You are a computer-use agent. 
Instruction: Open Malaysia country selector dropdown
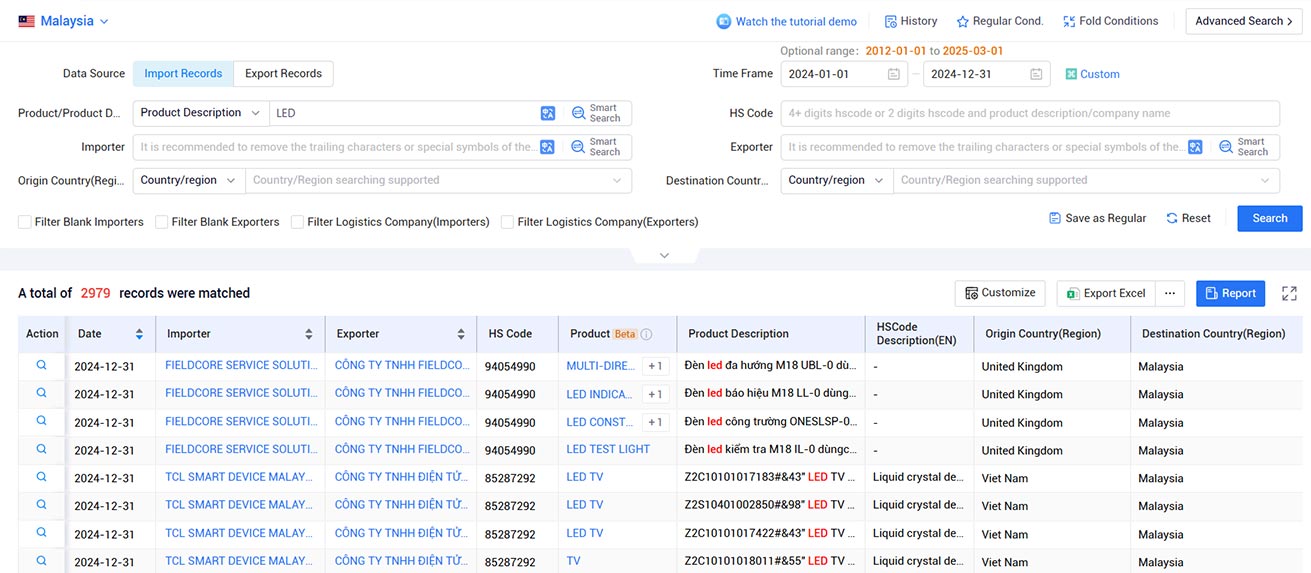[64, 21]
